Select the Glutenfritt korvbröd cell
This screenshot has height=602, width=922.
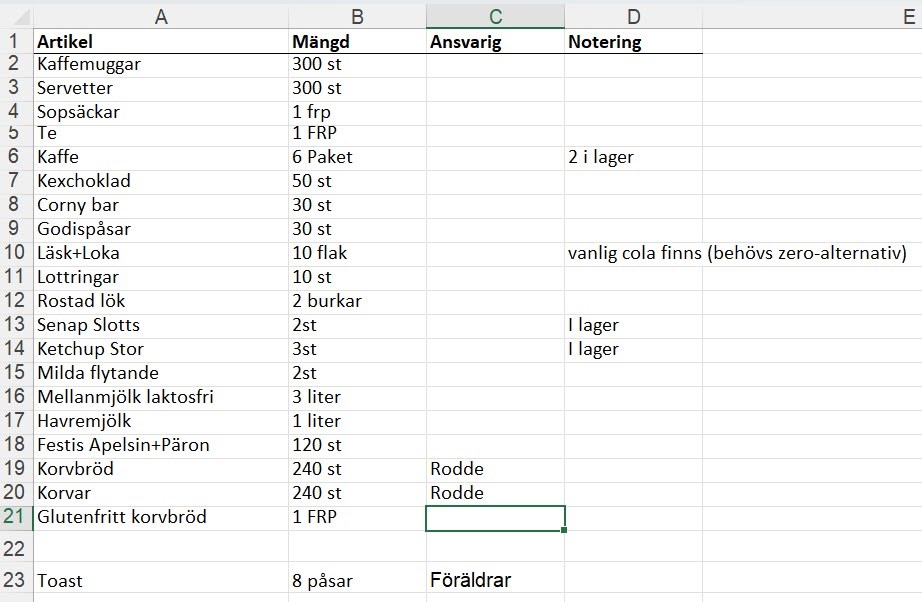(160, 517)
